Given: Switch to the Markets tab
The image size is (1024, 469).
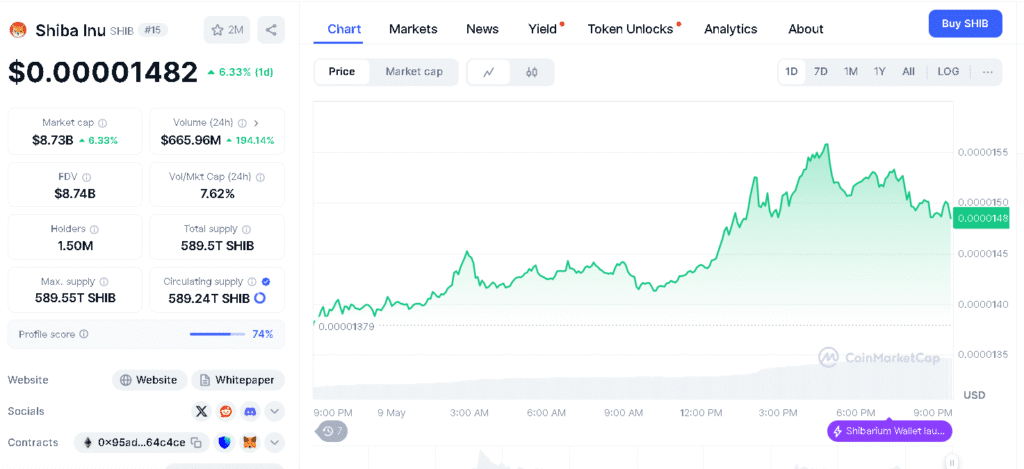Looking at the screenshot, I should (413, 29).
